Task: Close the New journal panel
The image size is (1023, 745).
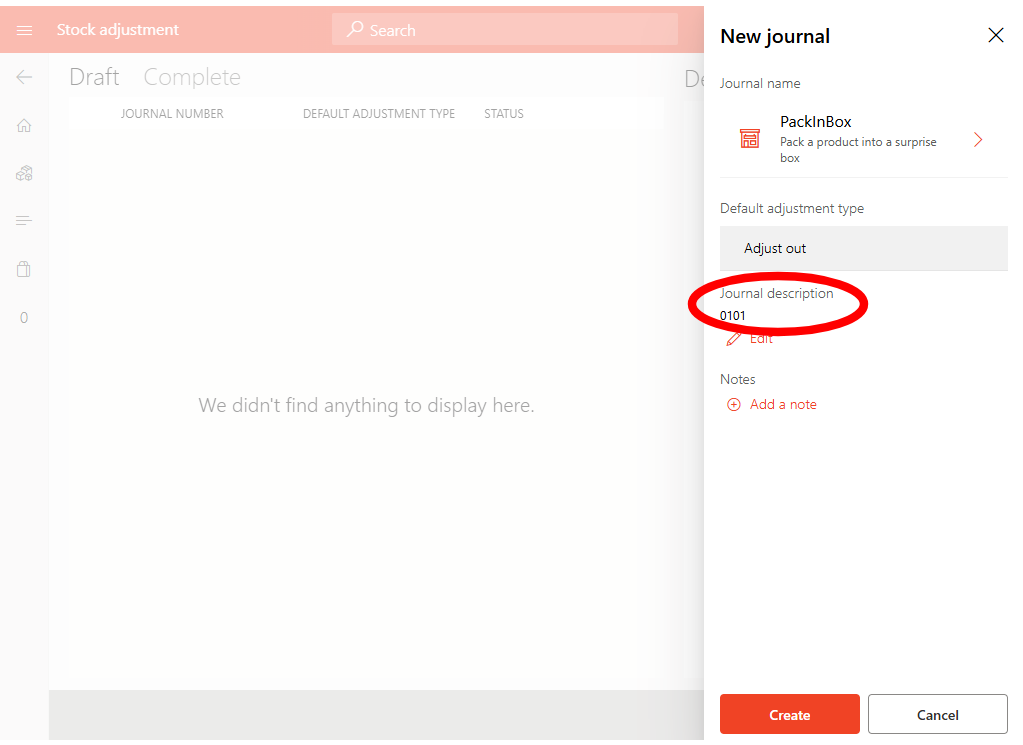Action: click(995, 36)
